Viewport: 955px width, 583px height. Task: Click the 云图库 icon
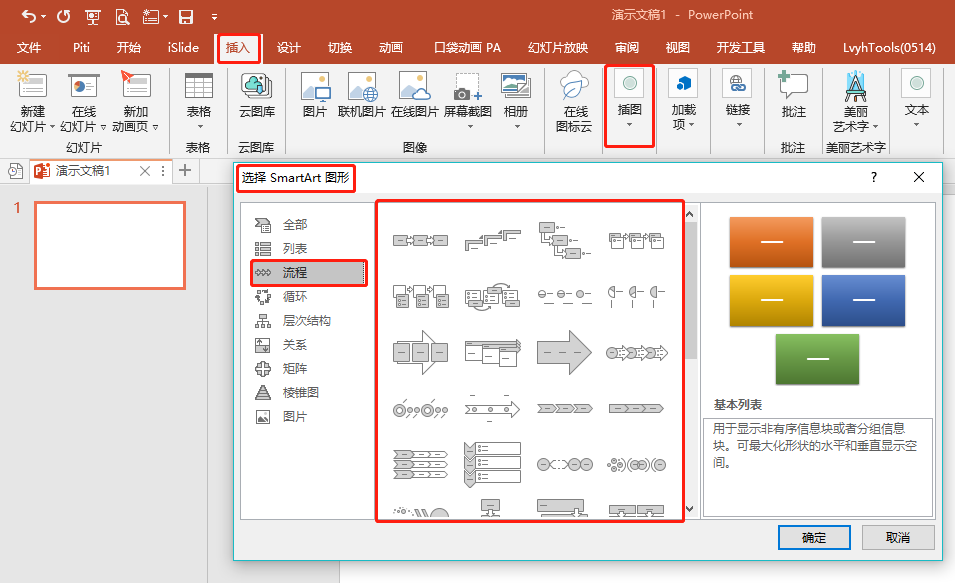(x=256, y=87)
